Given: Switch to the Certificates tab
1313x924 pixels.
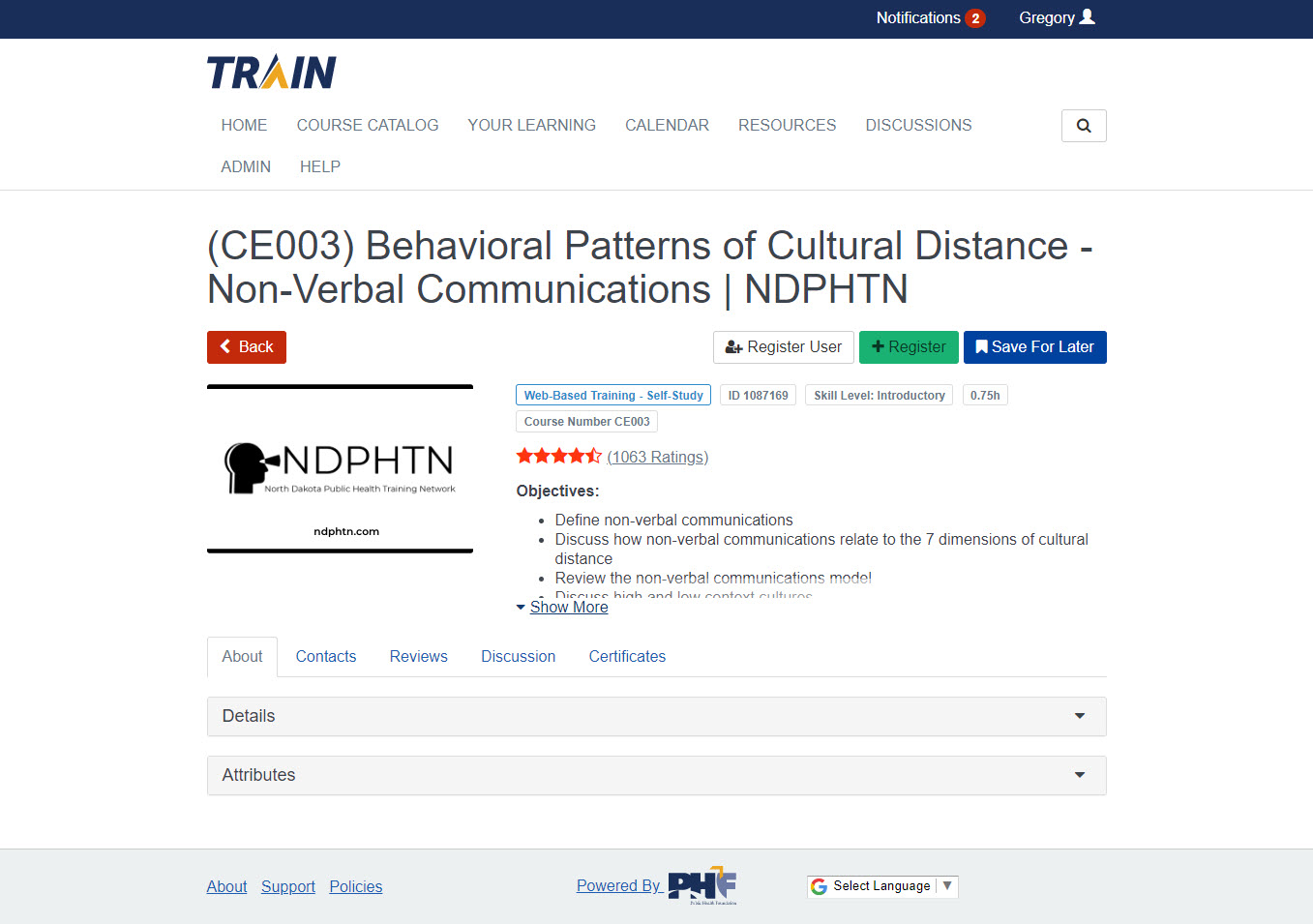Looking at the screenshot, I should [627, 656].
